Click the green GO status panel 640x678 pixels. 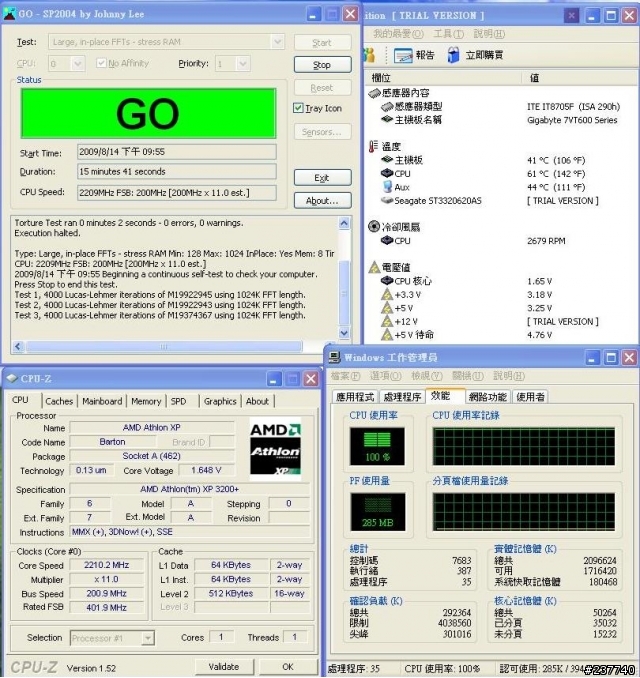[x=148, y=113]
